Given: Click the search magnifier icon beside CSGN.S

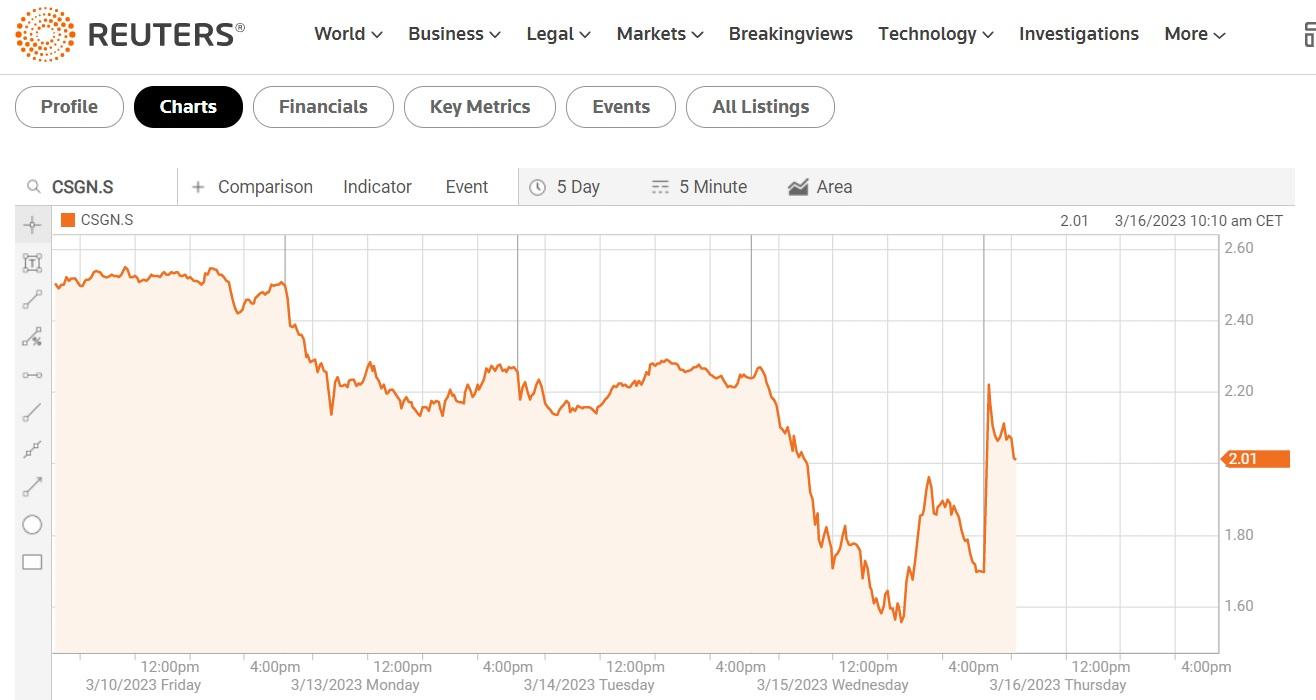Looking at the screenshot, I should 34,187.
